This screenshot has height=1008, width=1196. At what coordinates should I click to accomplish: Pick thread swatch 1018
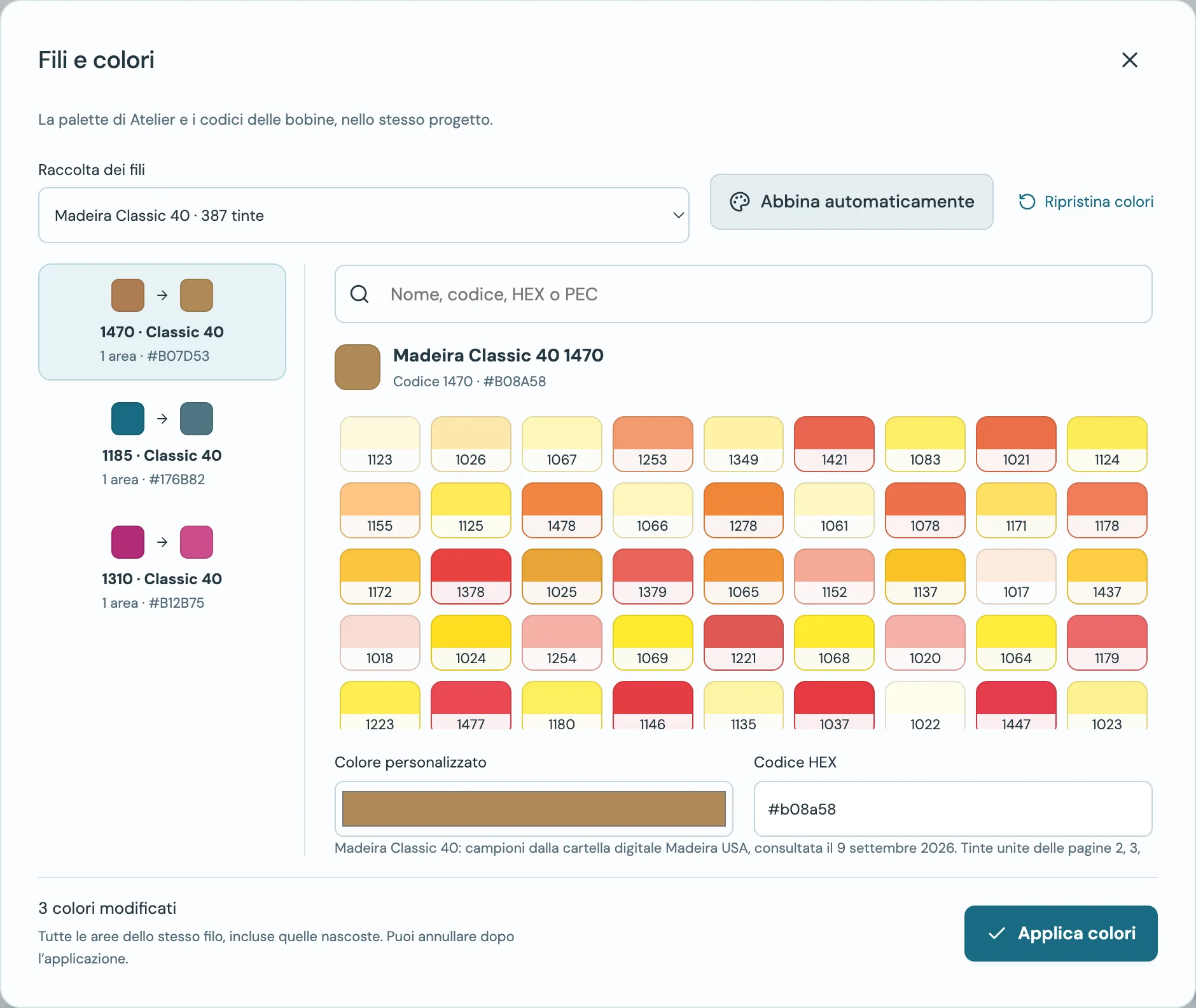(380, 643)
